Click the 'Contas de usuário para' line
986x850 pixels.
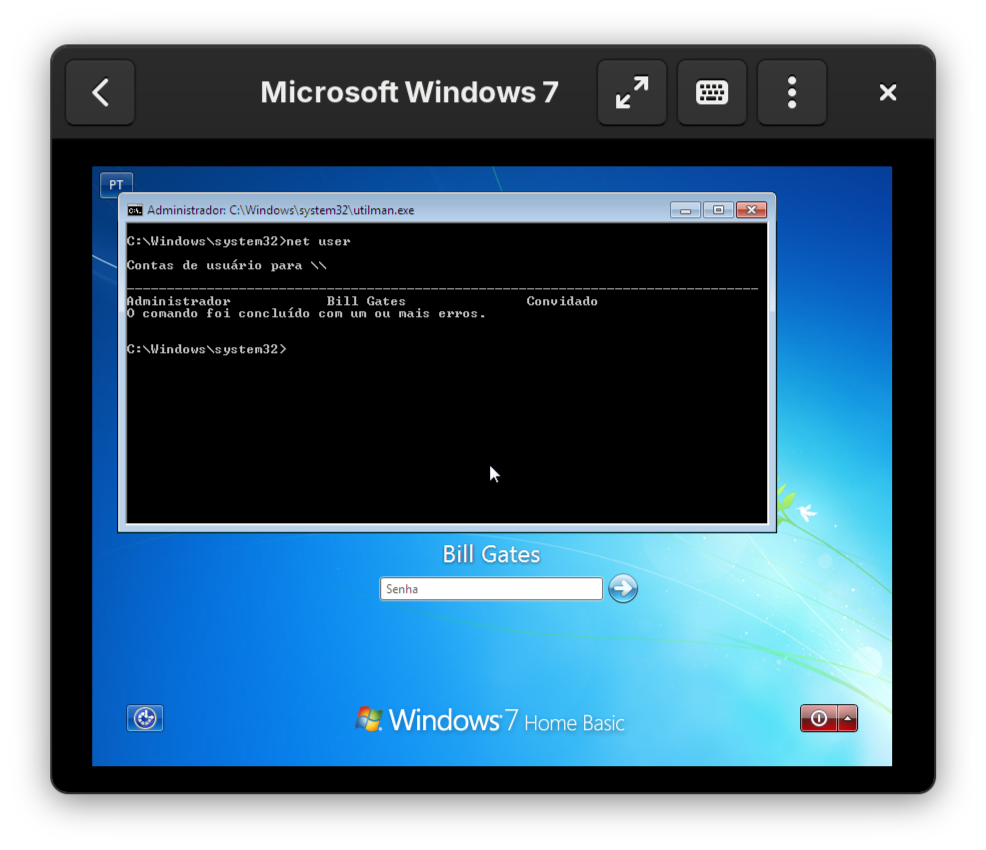pos(226,265)
